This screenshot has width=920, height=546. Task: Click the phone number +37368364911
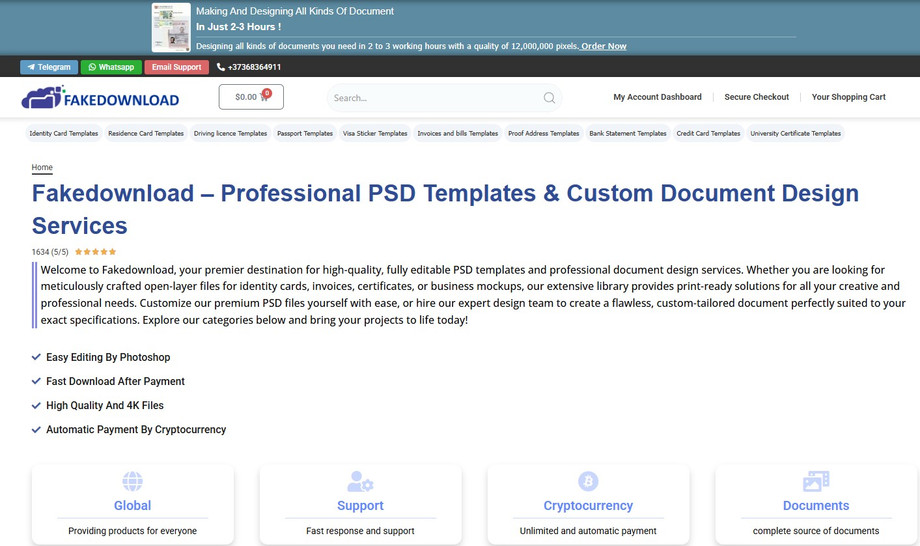(x=249, y=67)
